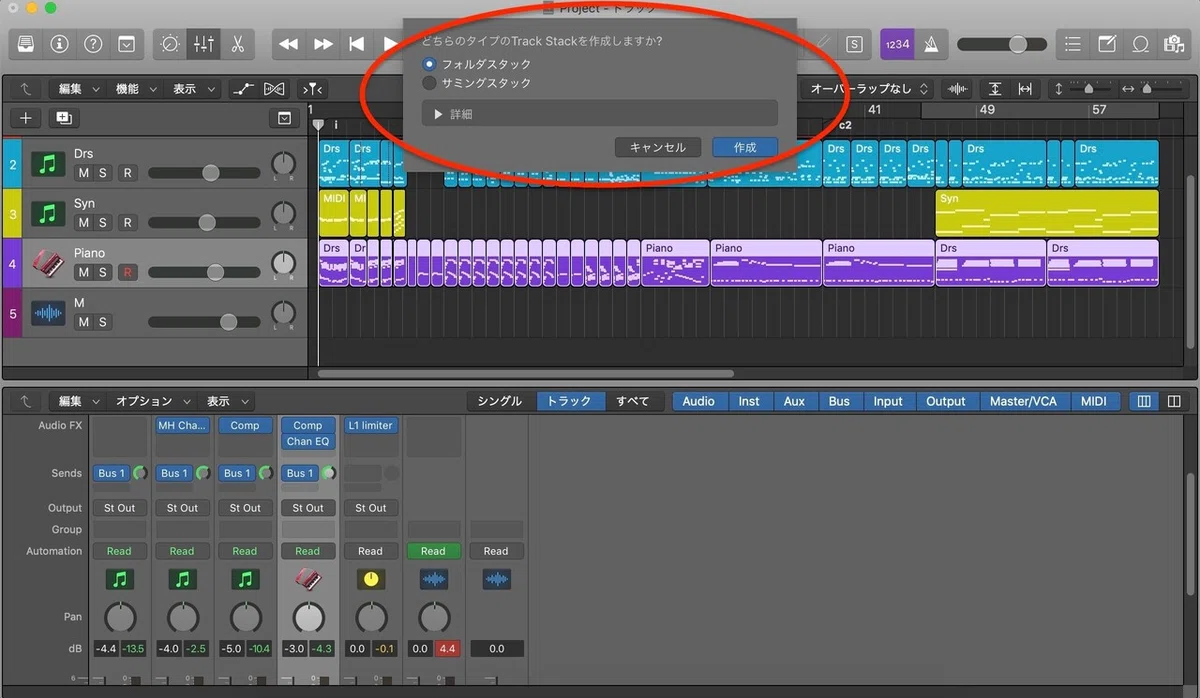Toggle the 1234 count-in button
Image resolution: width=1200 pixels, height=698 pixels.
[897, 44]
